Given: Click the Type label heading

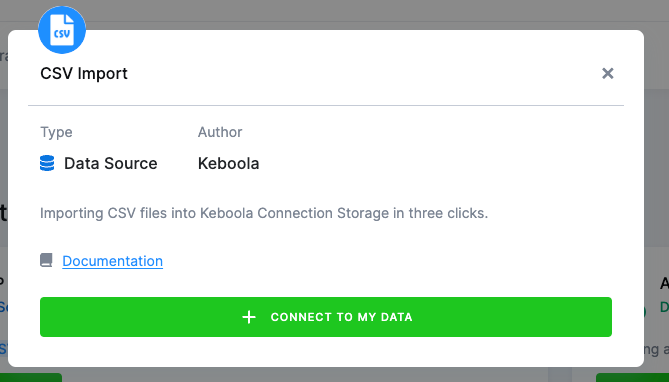Looking at the screenshot, I should click(x=56, y=132).
